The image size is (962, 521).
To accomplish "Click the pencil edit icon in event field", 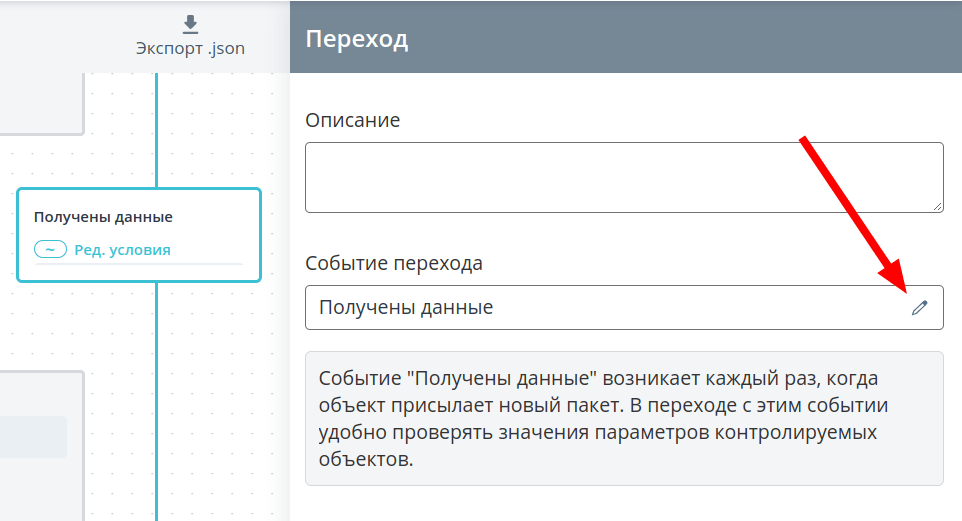I will point(919,307).
